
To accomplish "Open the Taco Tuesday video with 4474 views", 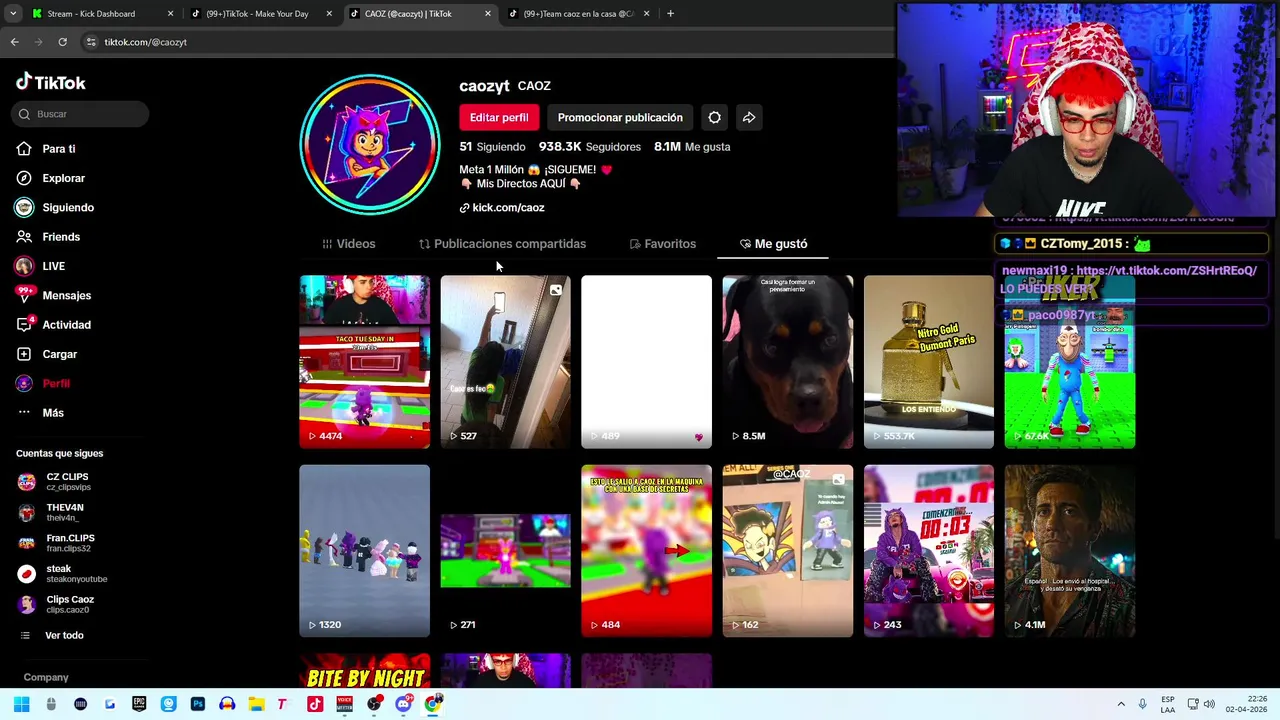I will coord(365,362).
